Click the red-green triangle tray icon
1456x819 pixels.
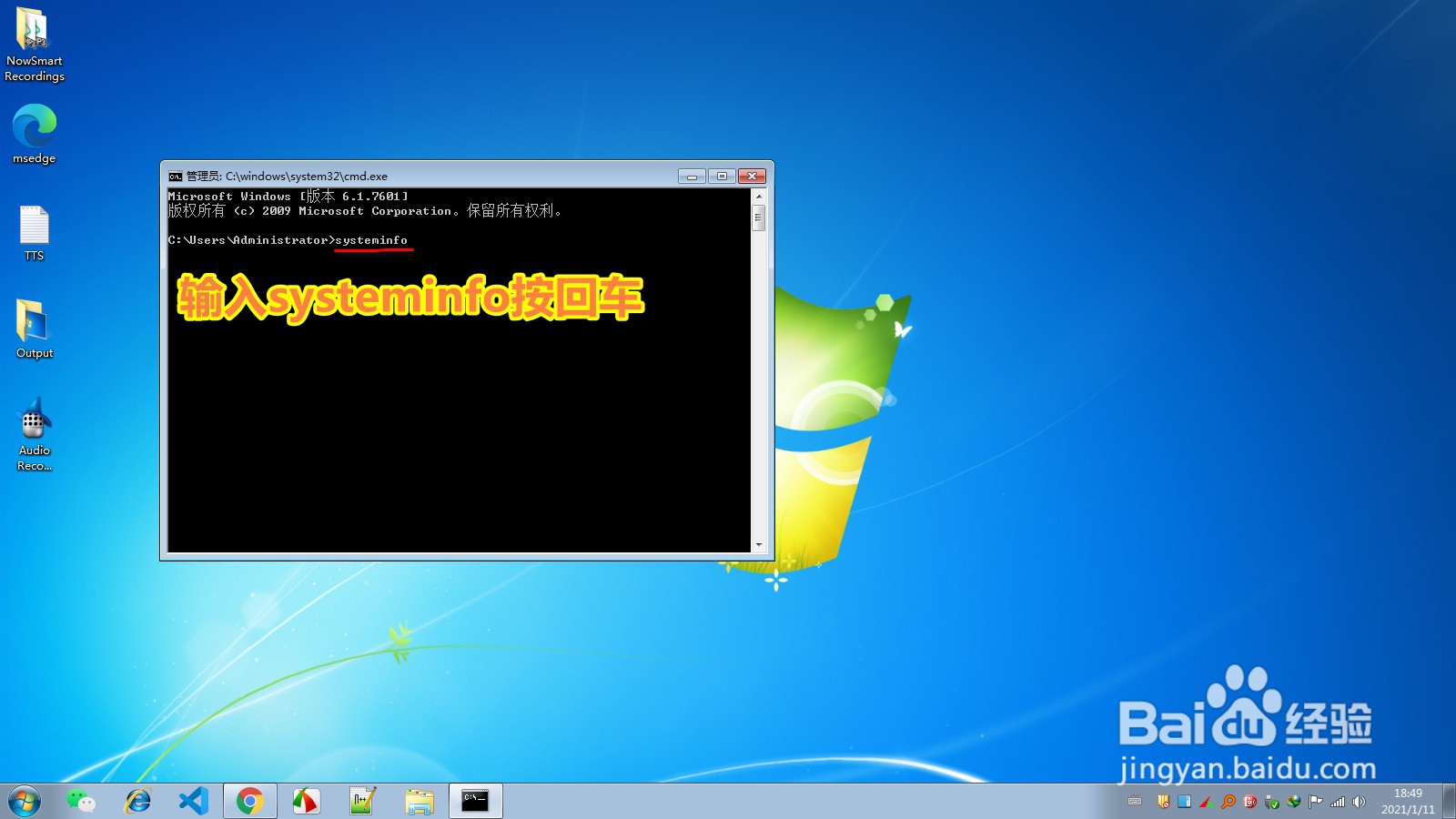pyautogui.click(x=1207, y=802)
